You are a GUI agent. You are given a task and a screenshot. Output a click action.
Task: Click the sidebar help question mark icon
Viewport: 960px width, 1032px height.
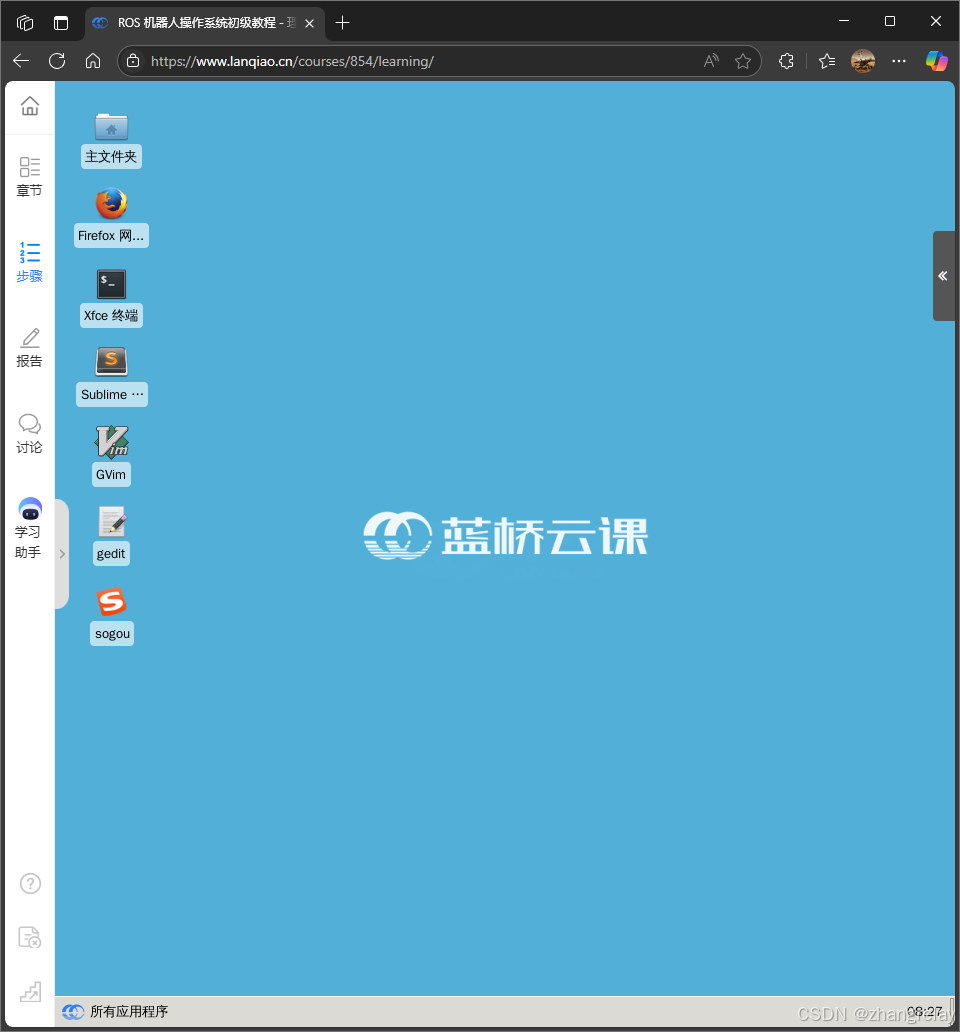click(x=30, y=883)
